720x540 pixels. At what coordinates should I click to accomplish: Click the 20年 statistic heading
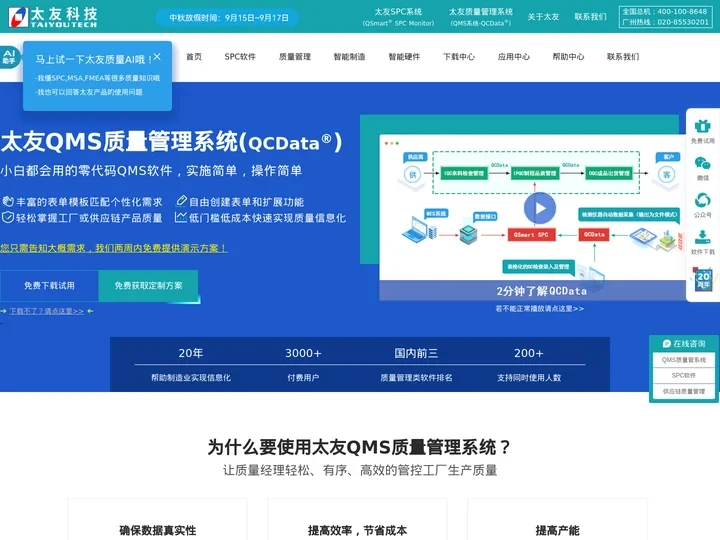click(191, 353)
